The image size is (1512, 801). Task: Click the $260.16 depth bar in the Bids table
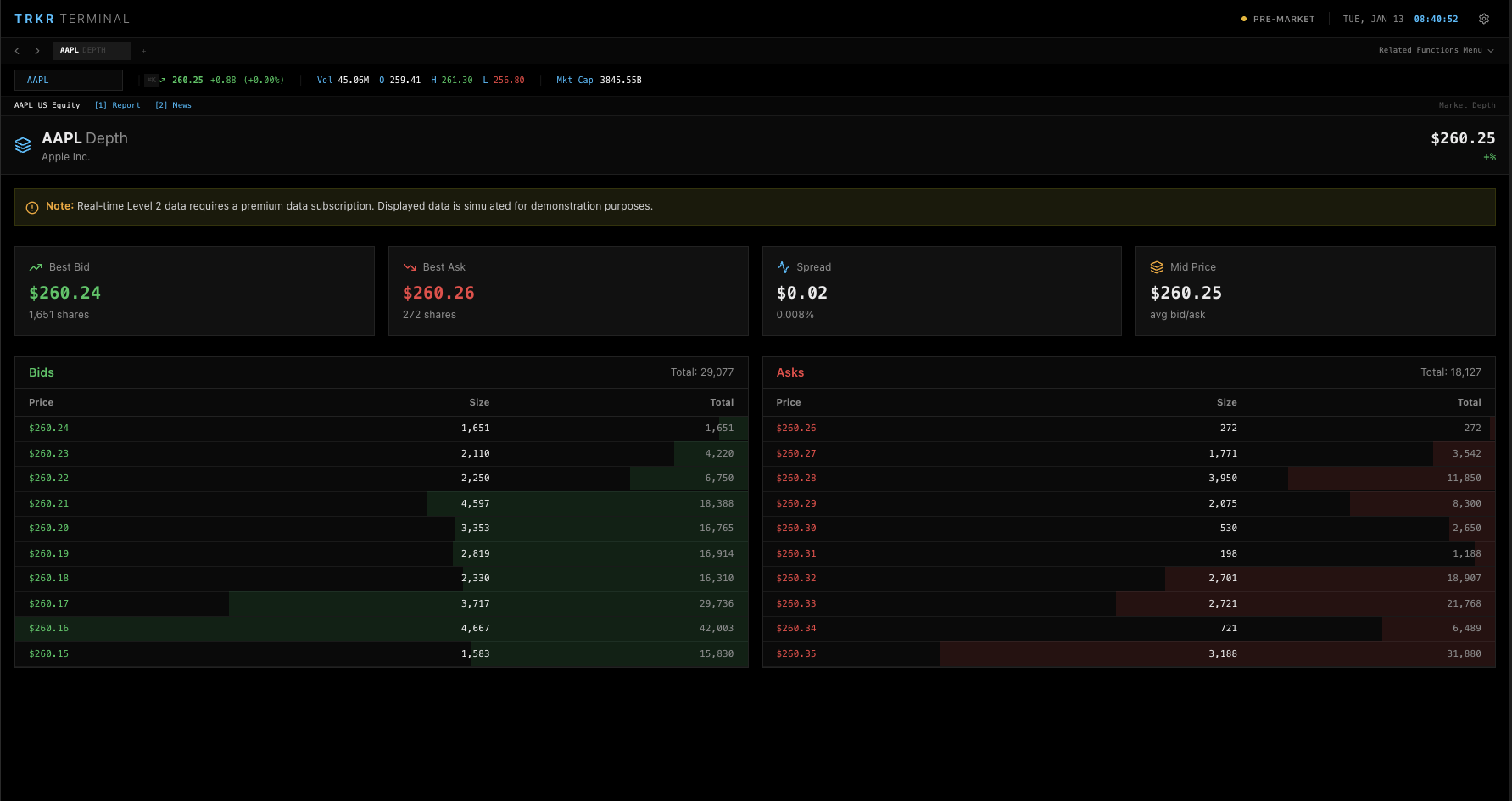(382, 628)
